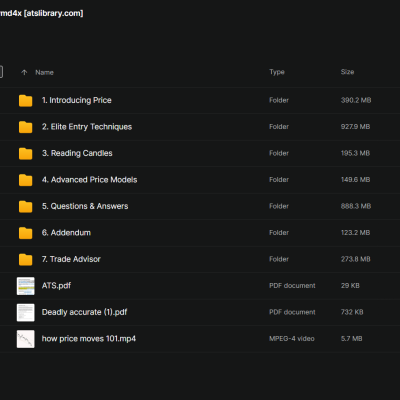Click the folder icon for 7. Trade Advisor
The height and width of the screenshot is (400, 400).
25,259
